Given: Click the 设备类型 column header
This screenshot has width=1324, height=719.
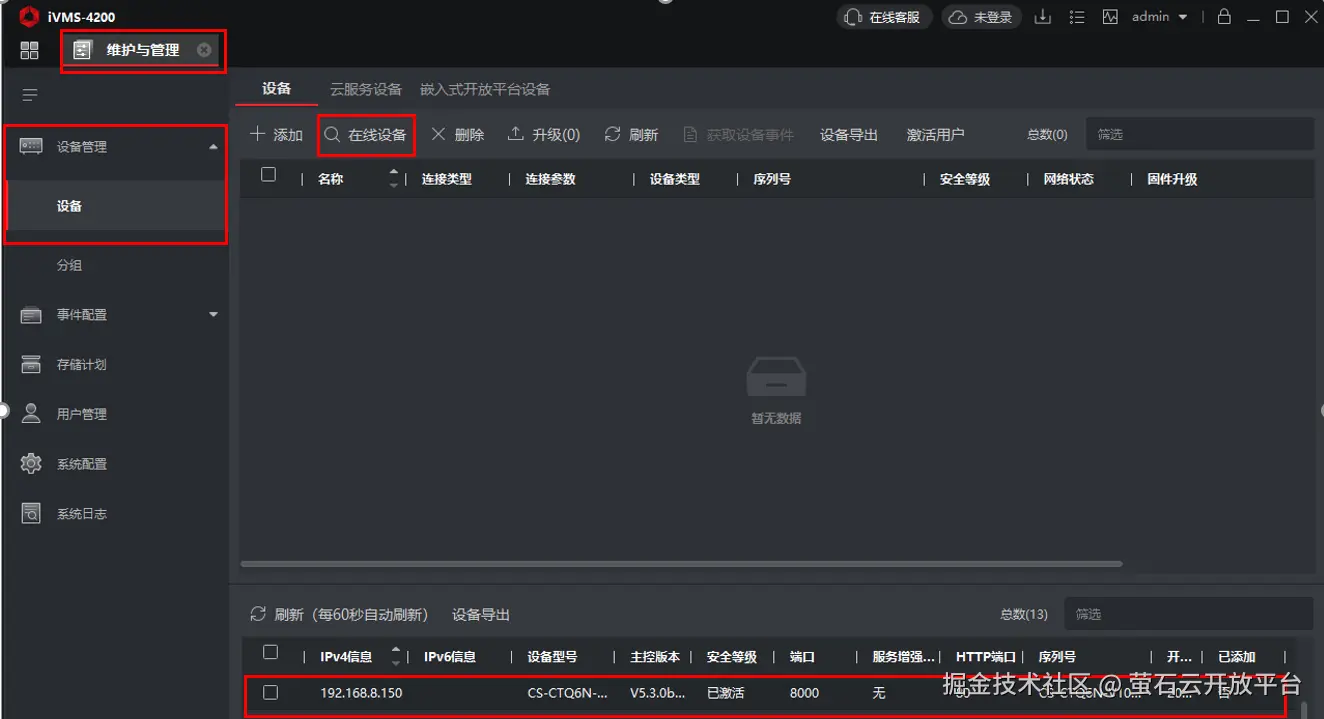Looking at the screenshot, I should (x=675, y=179).
